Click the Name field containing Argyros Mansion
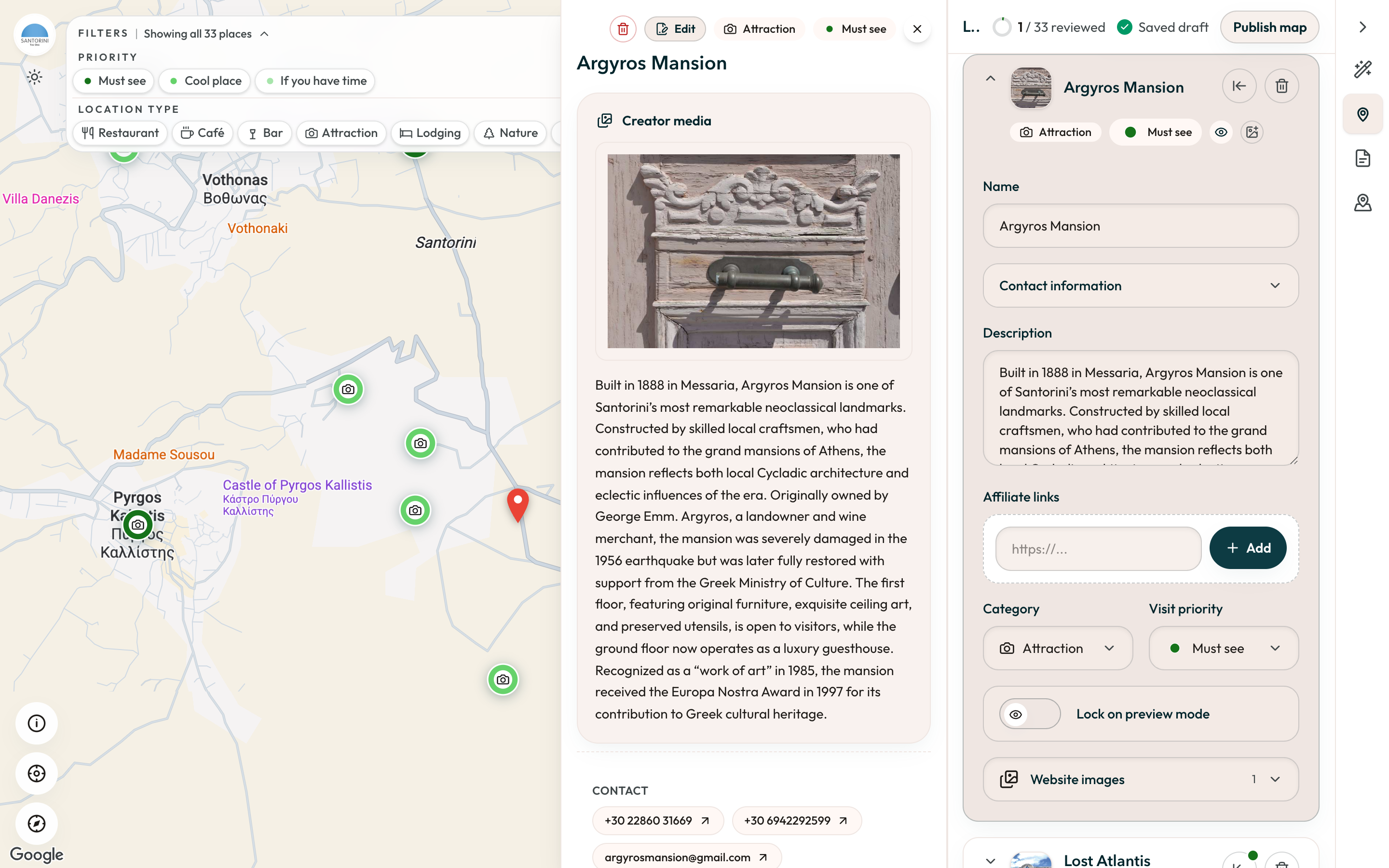 tap(1141, 226)
